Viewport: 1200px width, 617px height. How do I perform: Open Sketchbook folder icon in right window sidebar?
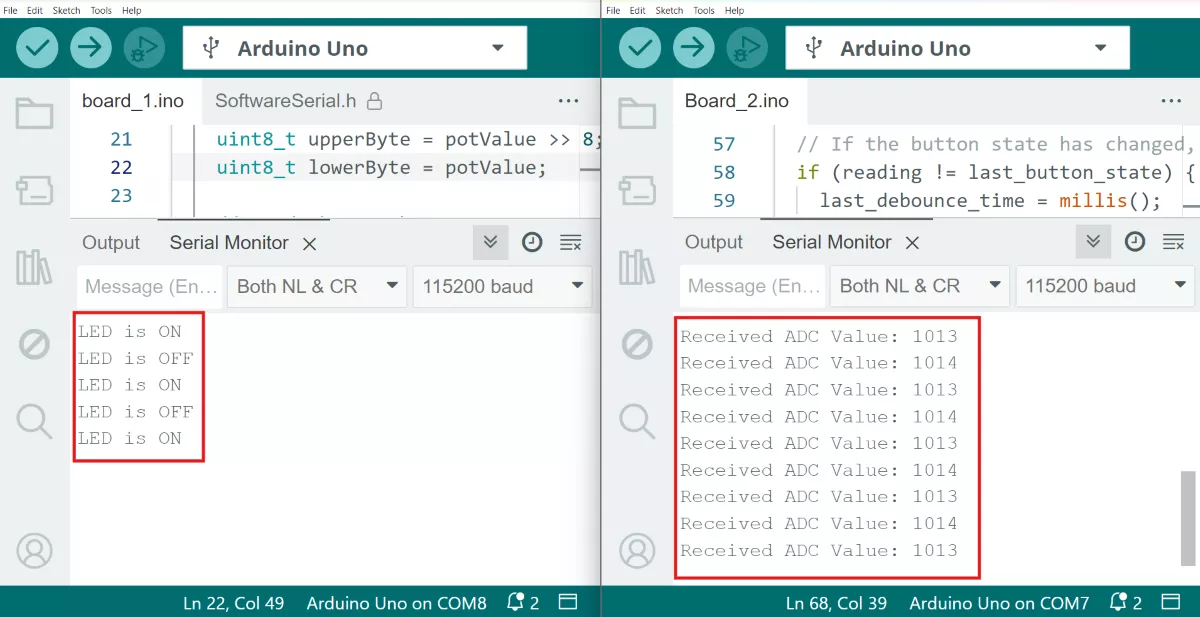click(x=637, y=113)
